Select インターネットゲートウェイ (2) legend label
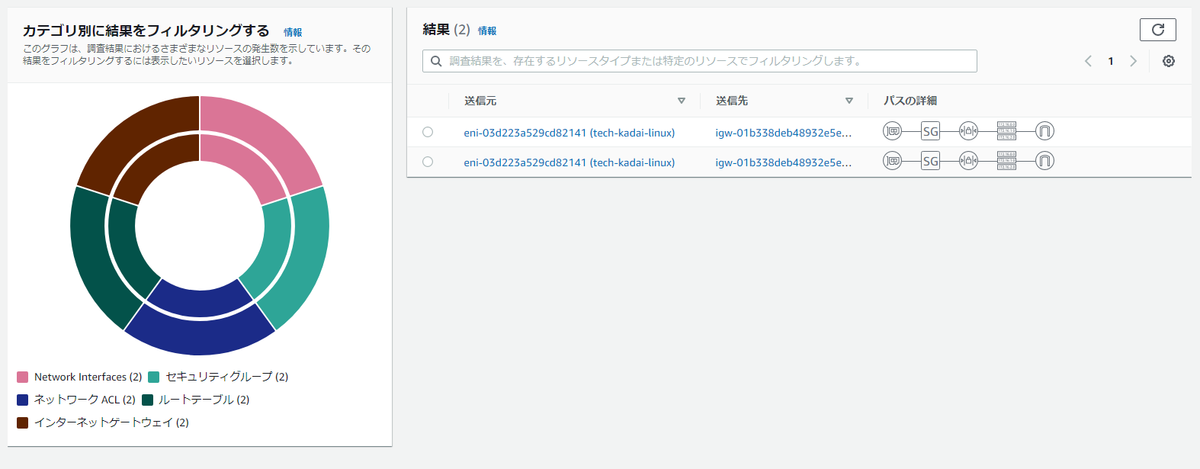This screenshot has width=1200, height=469. 112,423
